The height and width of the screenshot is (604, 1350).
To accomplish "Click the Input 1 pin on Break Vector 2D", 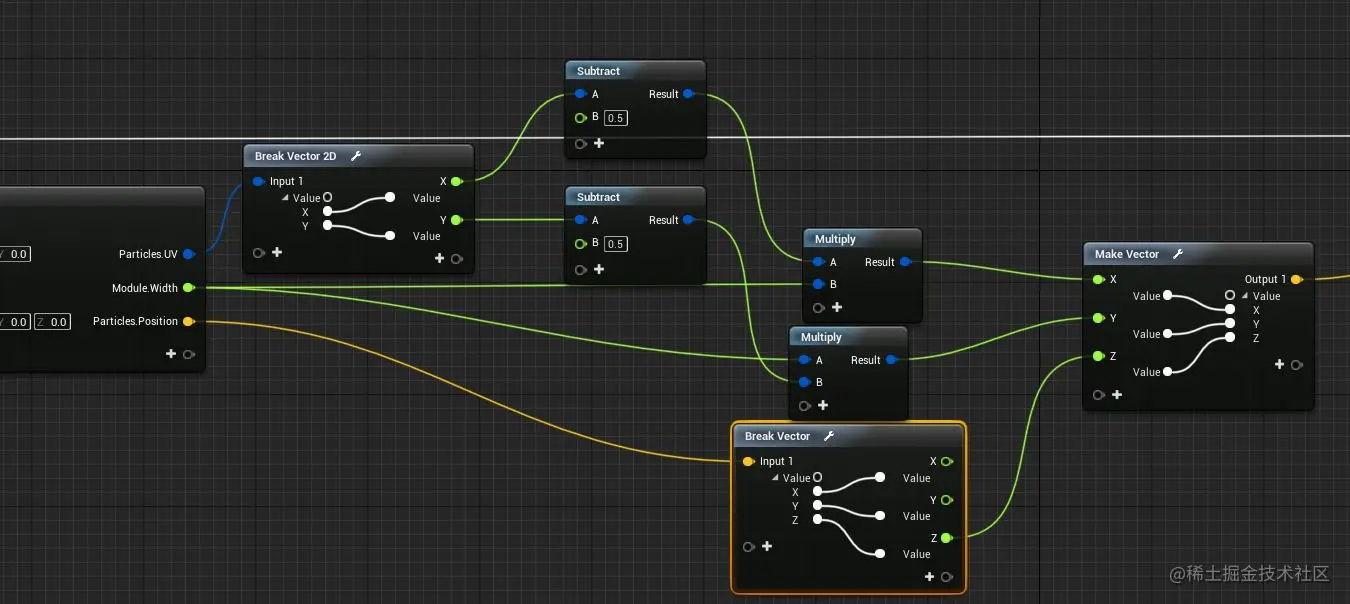I will pyautogui.click(x=258, y=181).
